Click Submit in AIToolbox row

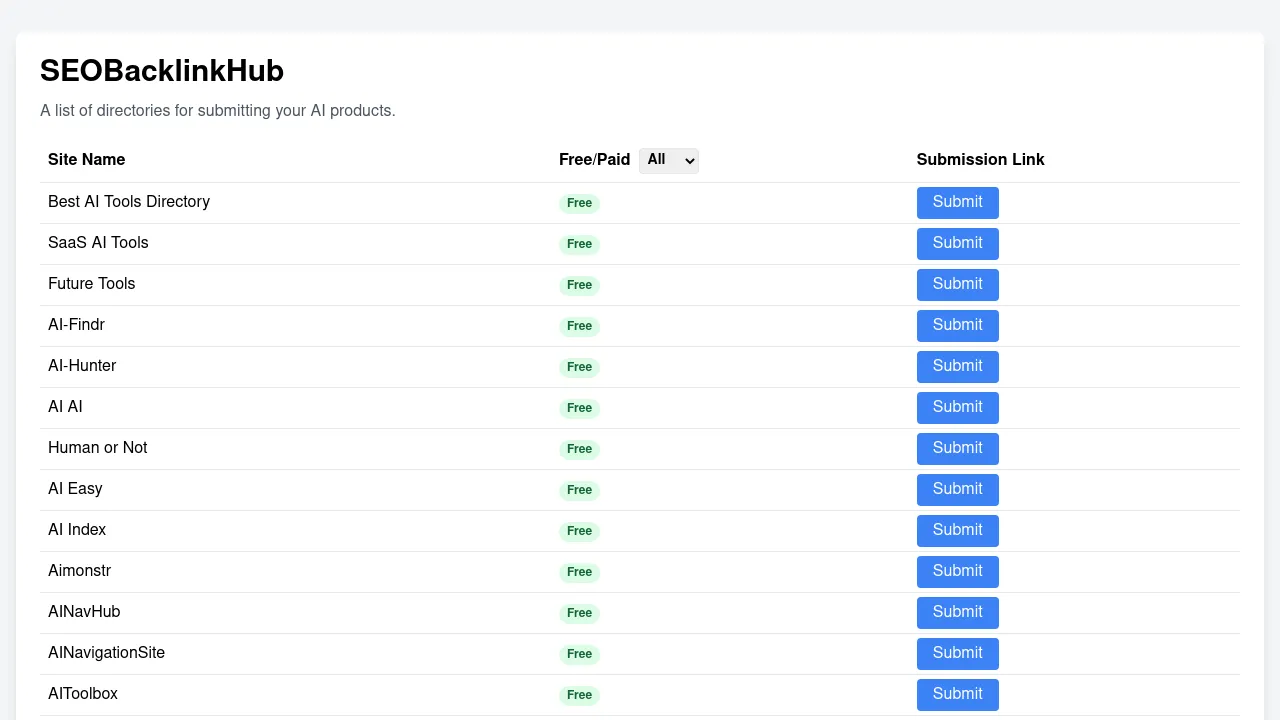[957, 694]
